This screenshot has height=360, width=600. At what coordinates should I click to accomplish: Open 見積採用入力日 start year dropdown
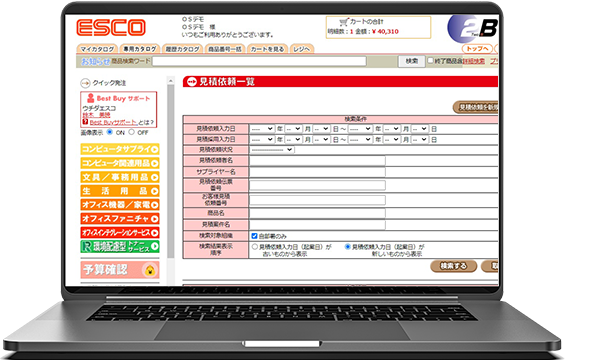pyautogui.click(x=262, y=140)
